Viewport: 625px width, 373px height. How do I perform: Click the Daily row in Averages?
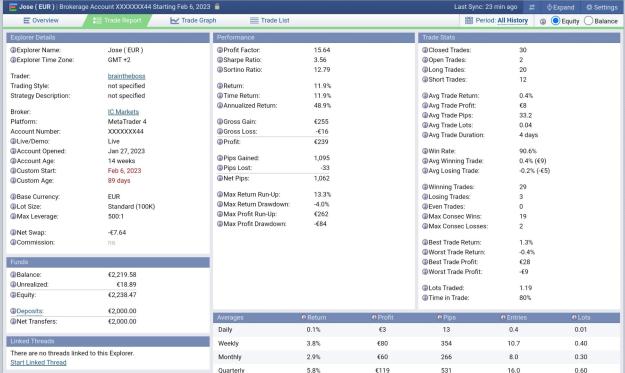click(x=417, y=330)
